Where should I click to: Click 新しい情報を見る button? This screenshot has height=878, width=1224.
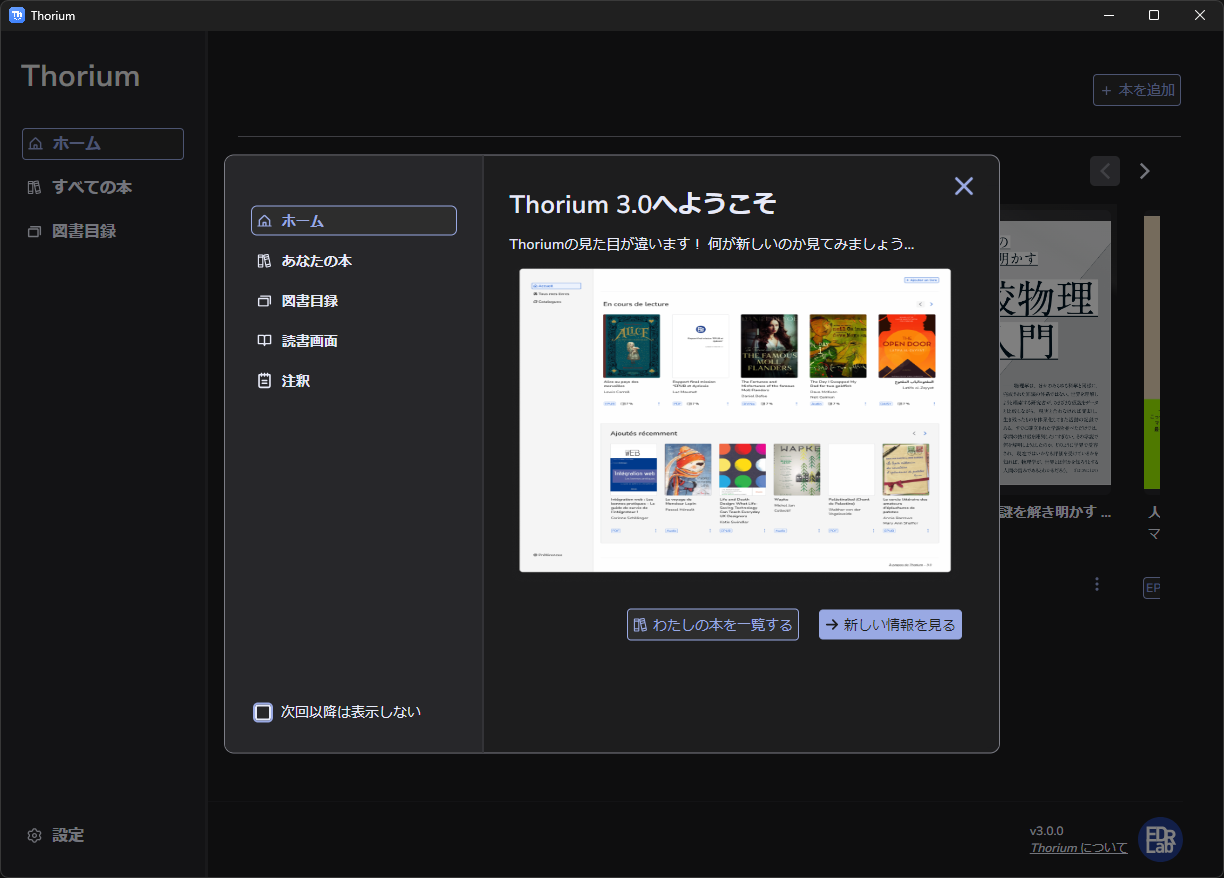[889, 625]
